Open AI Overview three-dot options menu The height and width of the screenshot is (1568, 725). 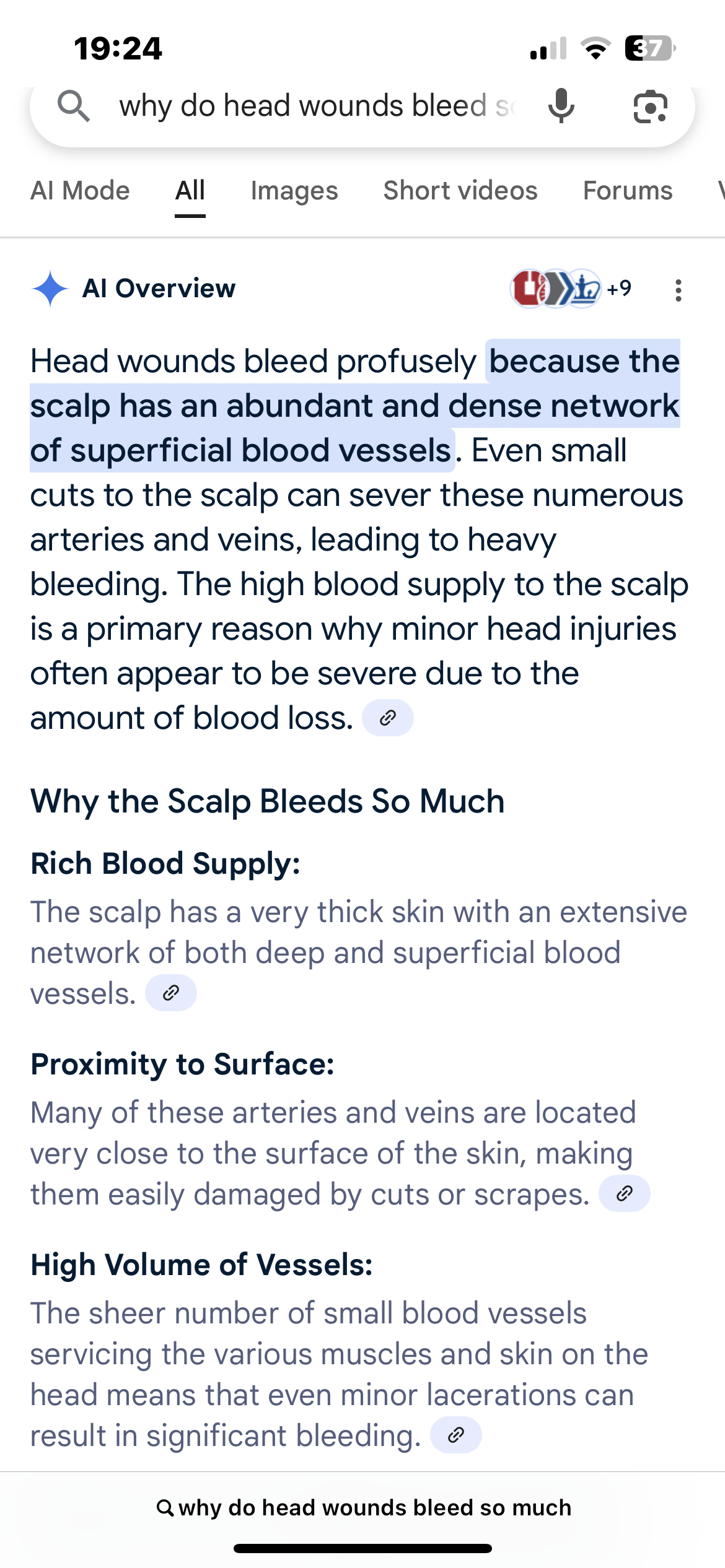(x=679, y=290)
